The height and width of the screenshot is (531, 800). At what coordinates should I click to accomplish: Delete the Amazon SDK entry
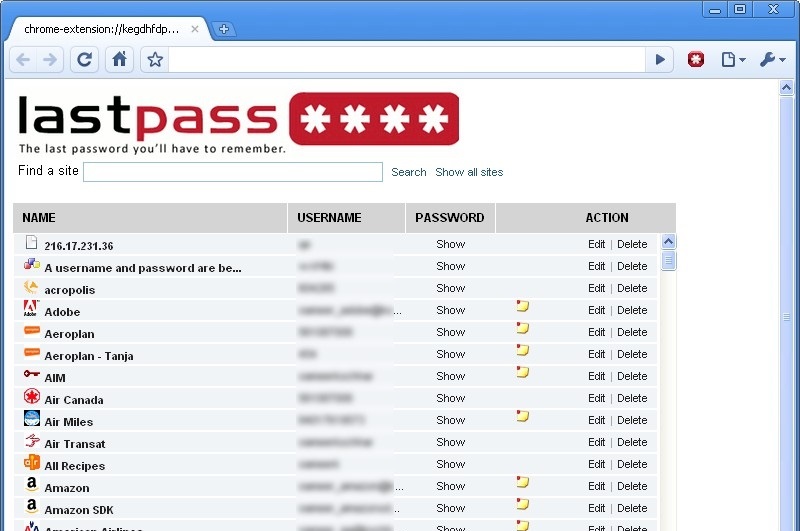pos(632,508)
